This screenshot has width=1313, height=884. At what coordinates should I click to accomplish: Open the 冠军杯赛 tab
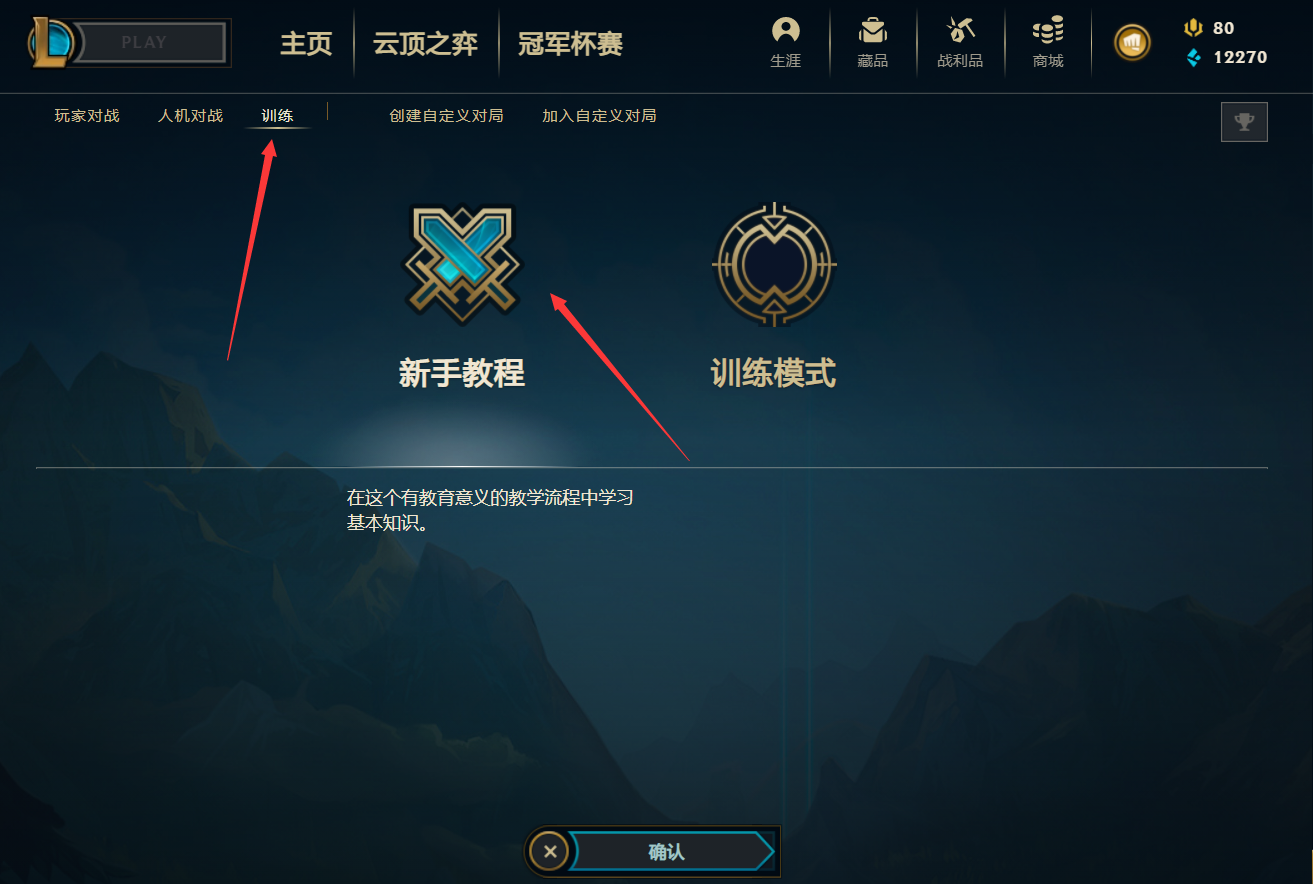click(570, 44)
